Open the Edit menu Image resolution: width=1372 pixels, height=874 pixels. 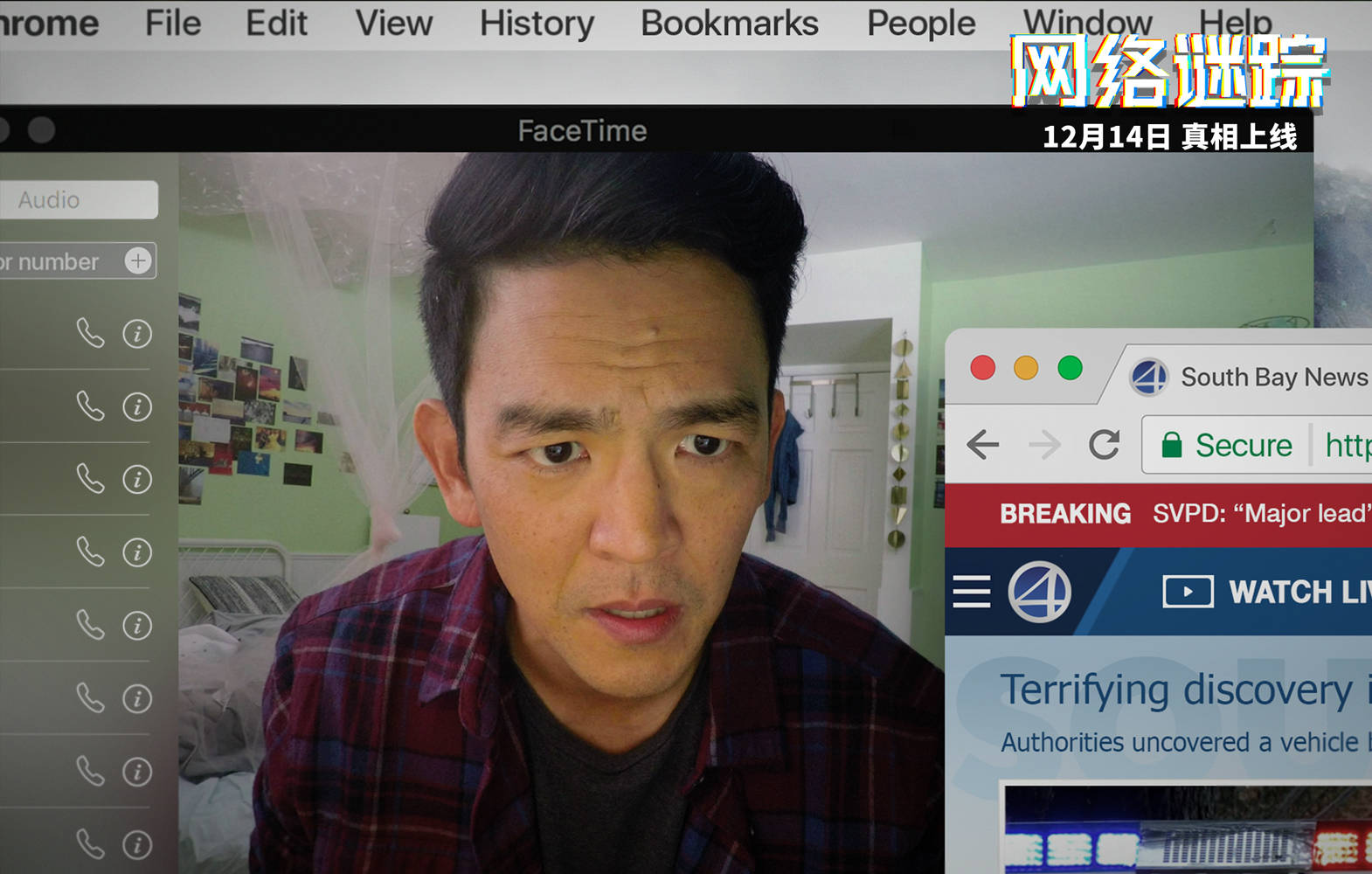pyautogui.click(x=276, y=23)
